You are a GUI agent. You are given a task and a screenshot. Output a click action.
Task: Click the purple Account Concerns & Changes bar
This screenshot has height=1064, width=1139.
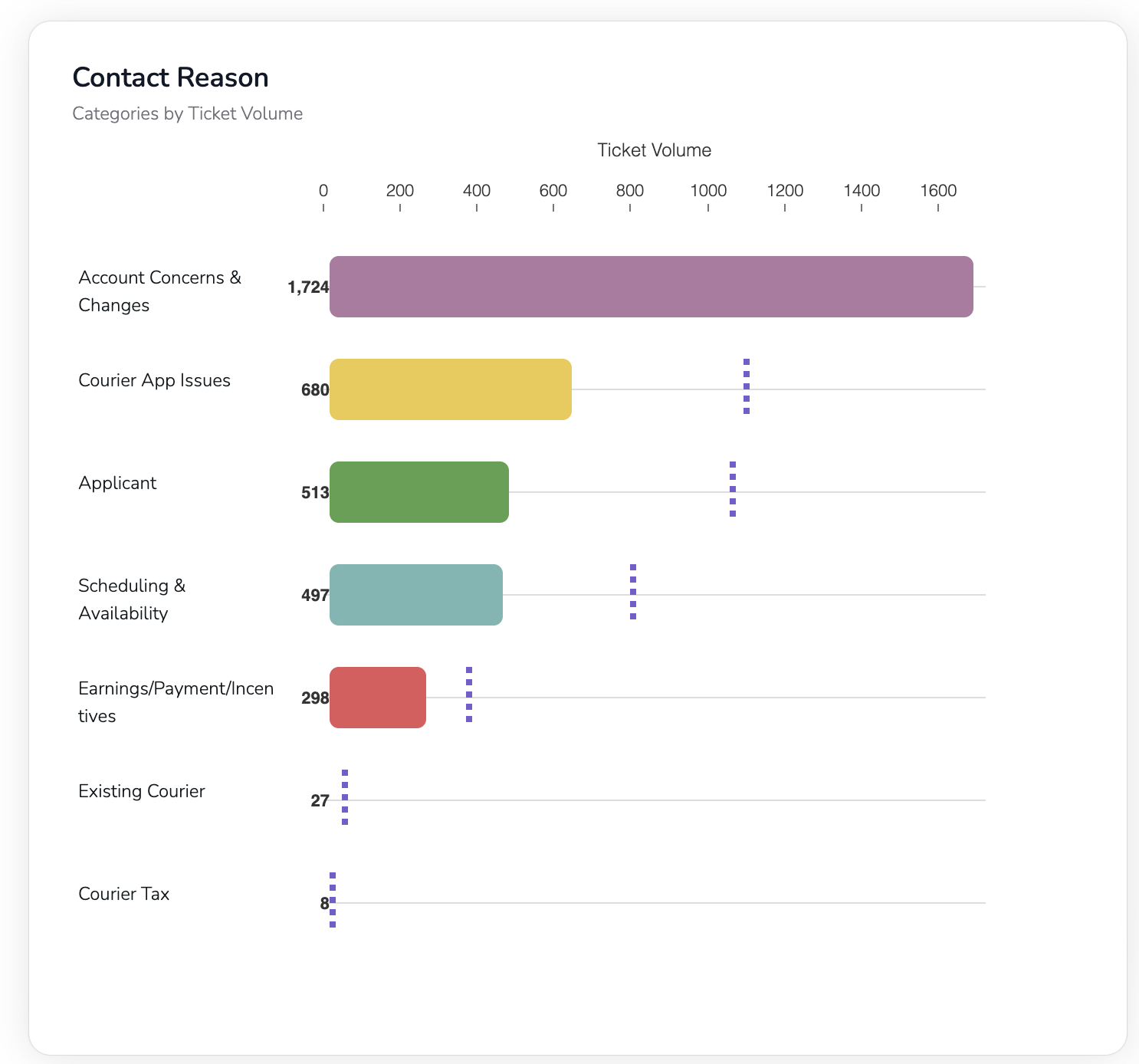click(x=651, y=287)
